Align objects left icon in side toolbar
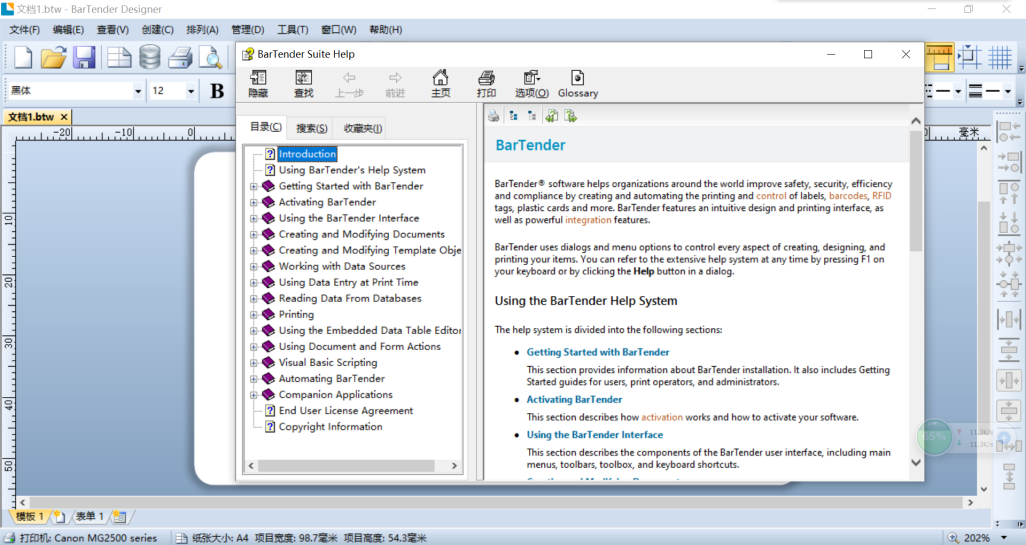The width and height of the screenshot is (1026, 545). [x=1008, y=131]
